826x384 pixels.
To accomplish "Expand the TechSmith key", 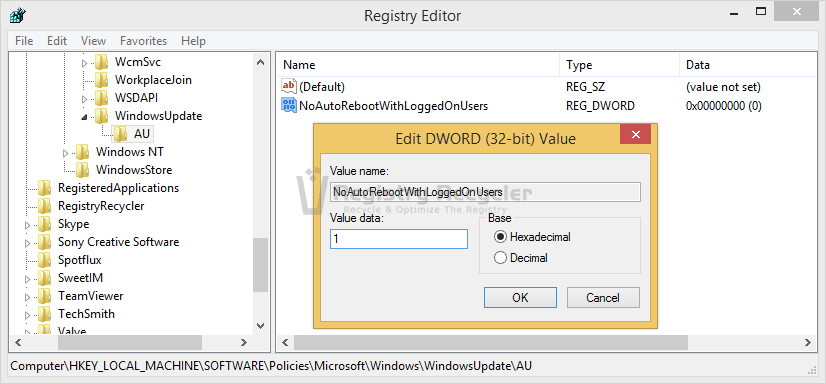I will pos(28,315).
